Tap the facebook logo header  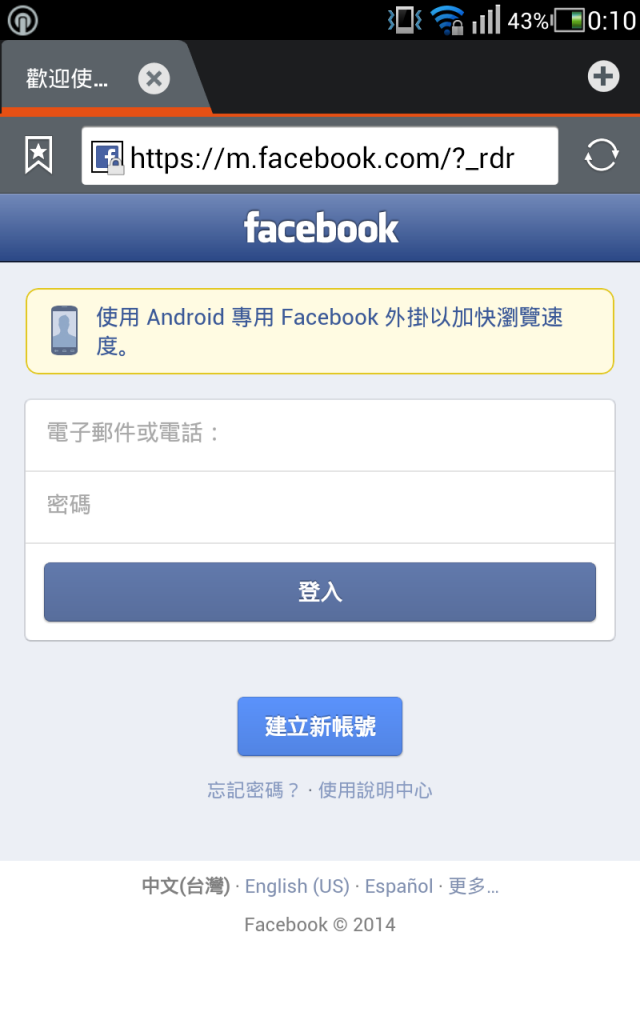[x=321, y=228]
